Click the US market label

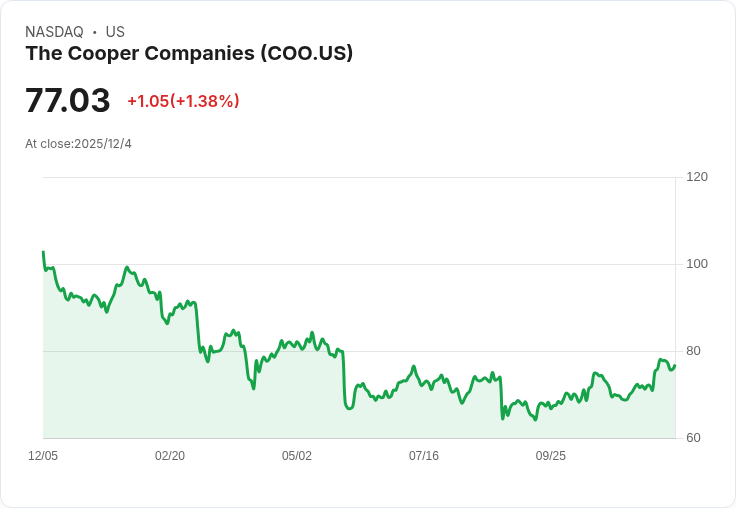pos(115,32)
